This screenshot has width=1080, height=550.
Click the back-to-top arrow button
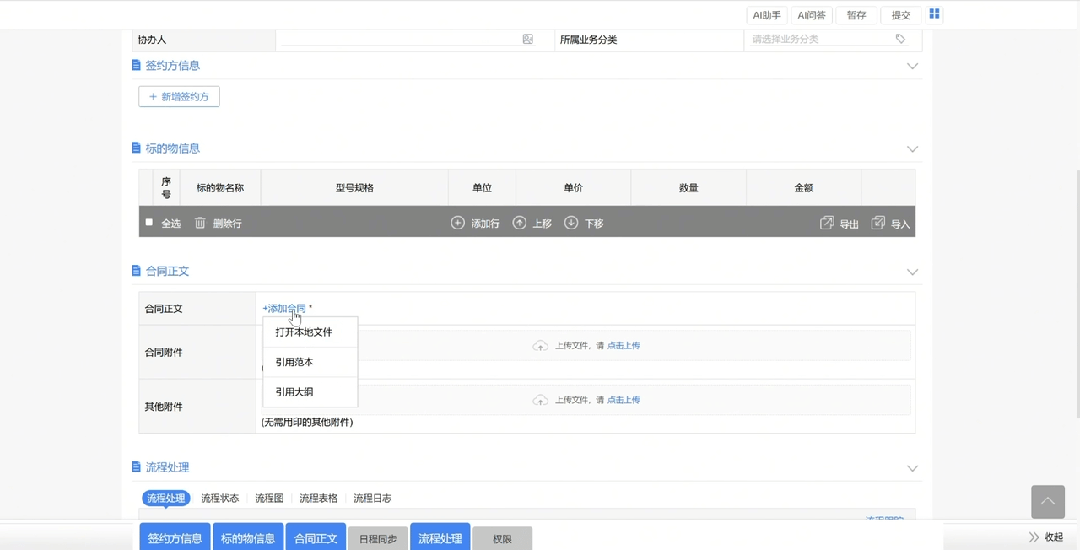pyautogui.click(x=1048, y=502)
